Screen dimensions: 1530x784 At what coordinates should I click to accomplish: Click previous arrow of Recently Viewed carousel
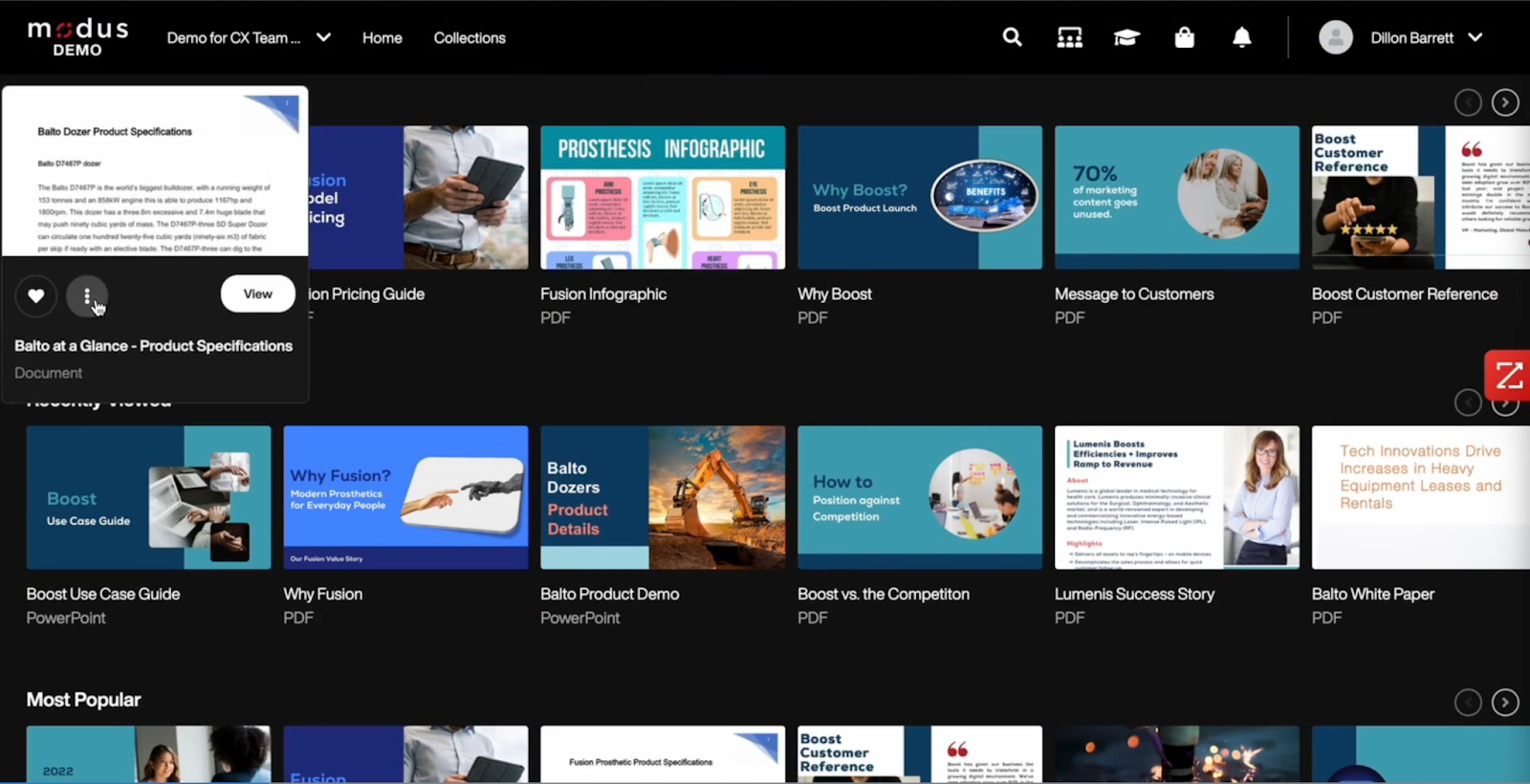[x=1468, y=403]
